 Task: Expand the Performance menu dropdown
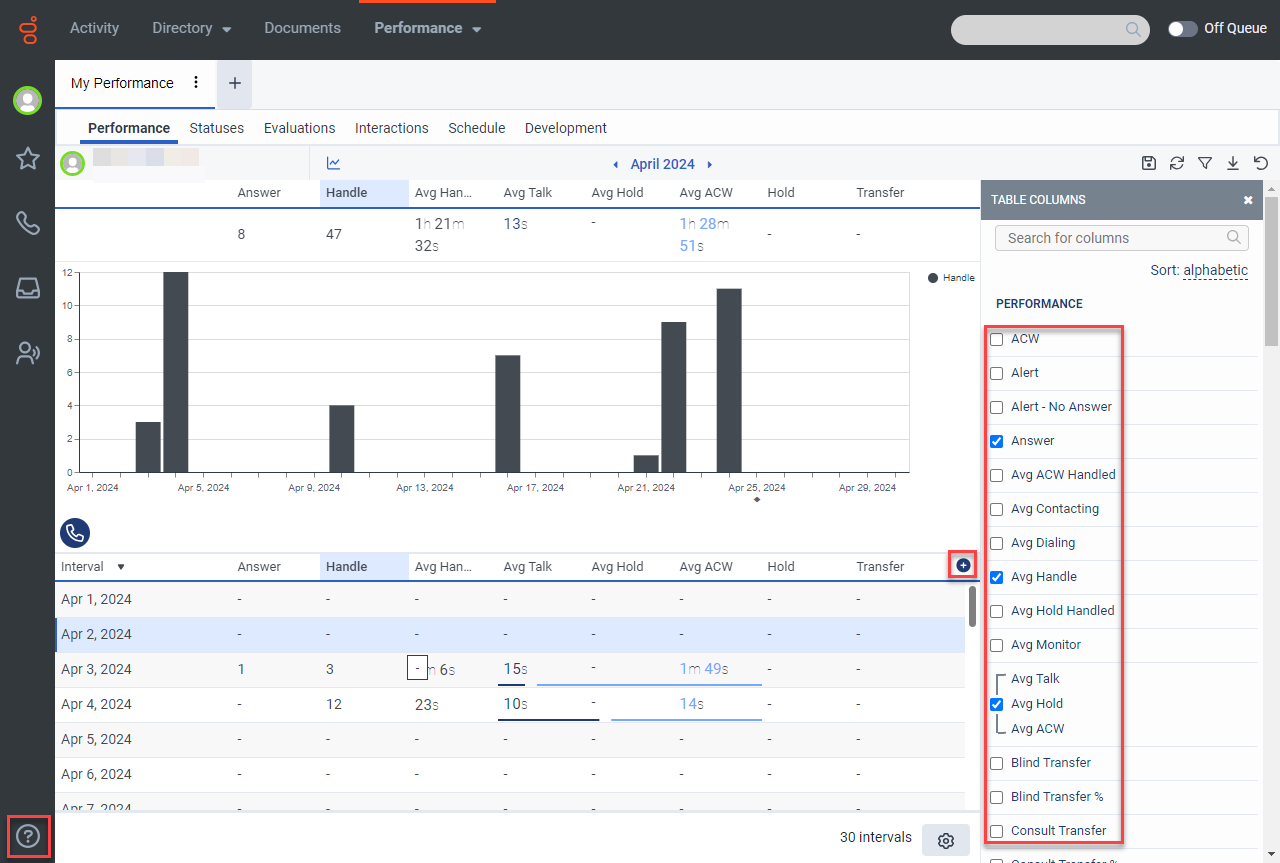point(428,28)
